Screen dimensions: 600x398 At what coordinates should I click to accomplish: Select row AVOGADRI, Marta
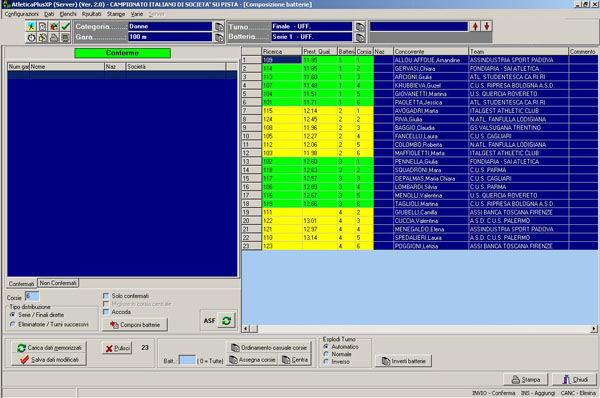point(420,111)
